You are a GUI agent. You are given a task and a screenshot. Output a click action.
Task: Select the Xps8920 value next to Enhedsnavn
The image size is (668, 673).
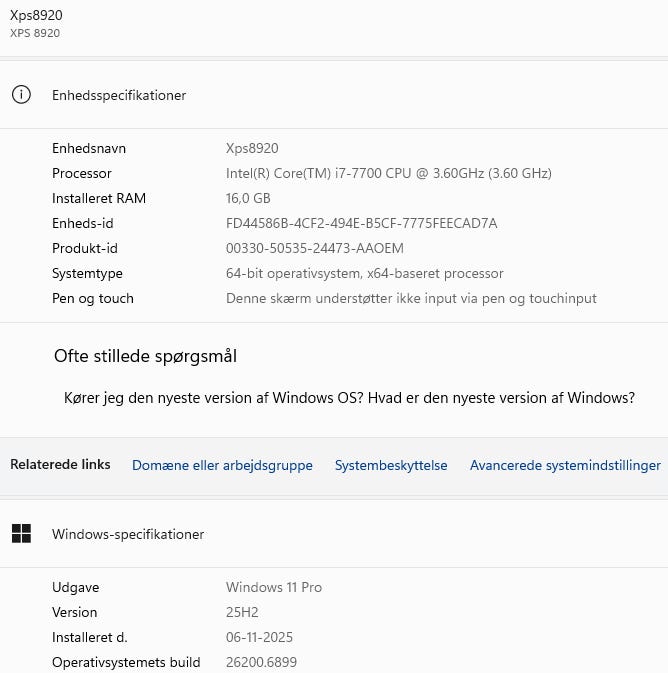tap(252, 148)
